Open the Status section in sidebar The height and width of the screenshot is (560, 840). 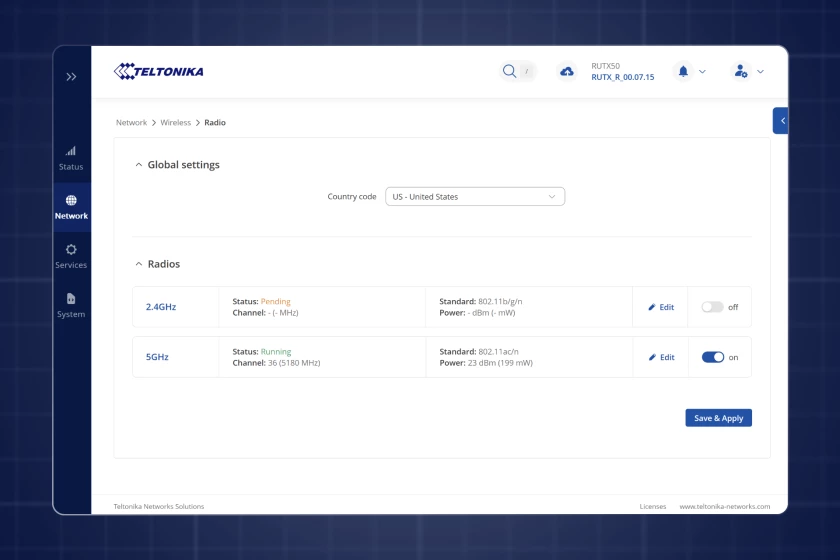(71, 158)
